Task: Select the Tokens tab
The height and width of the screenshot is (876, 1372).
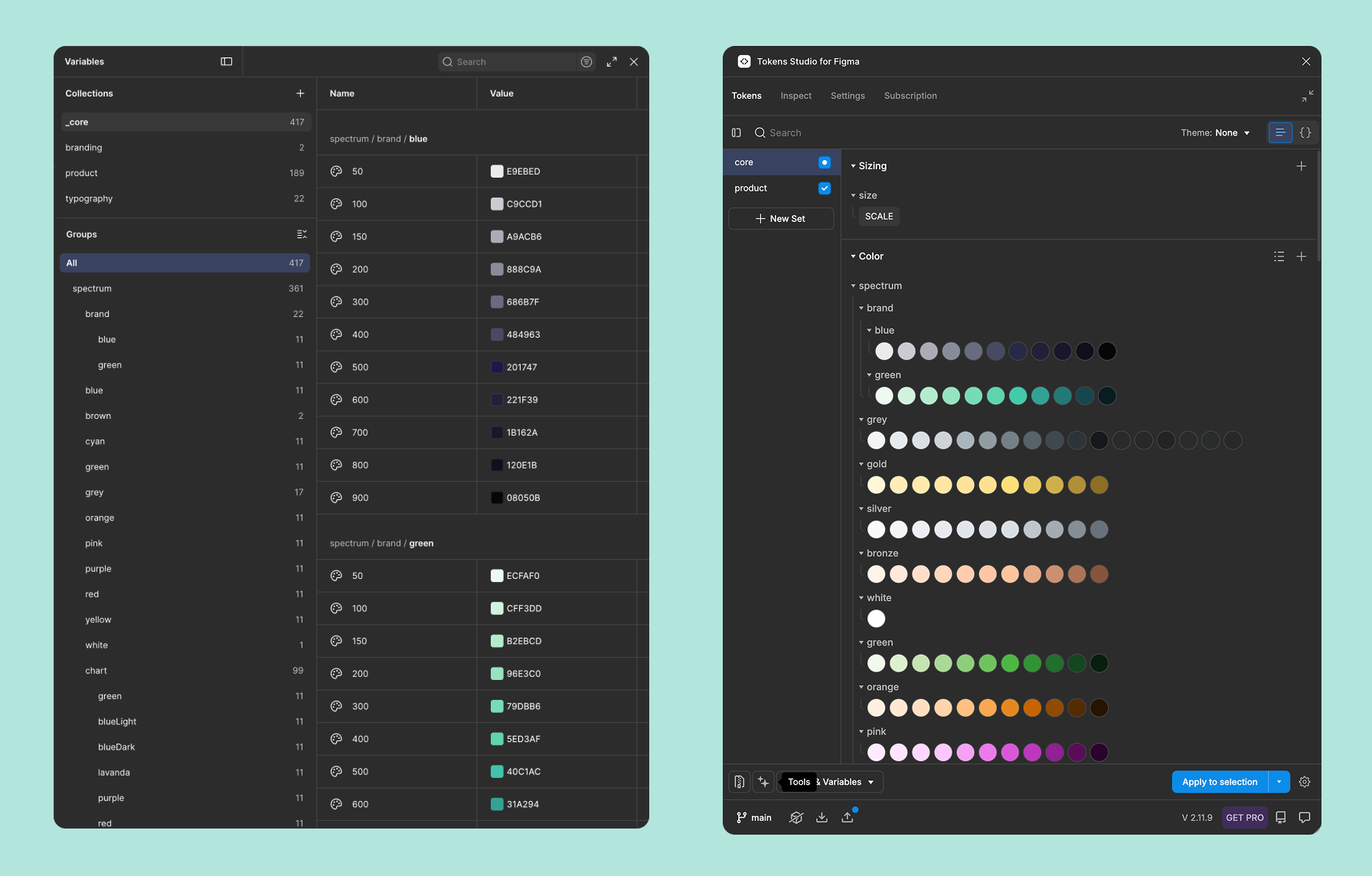Action: tap(746, 96)
